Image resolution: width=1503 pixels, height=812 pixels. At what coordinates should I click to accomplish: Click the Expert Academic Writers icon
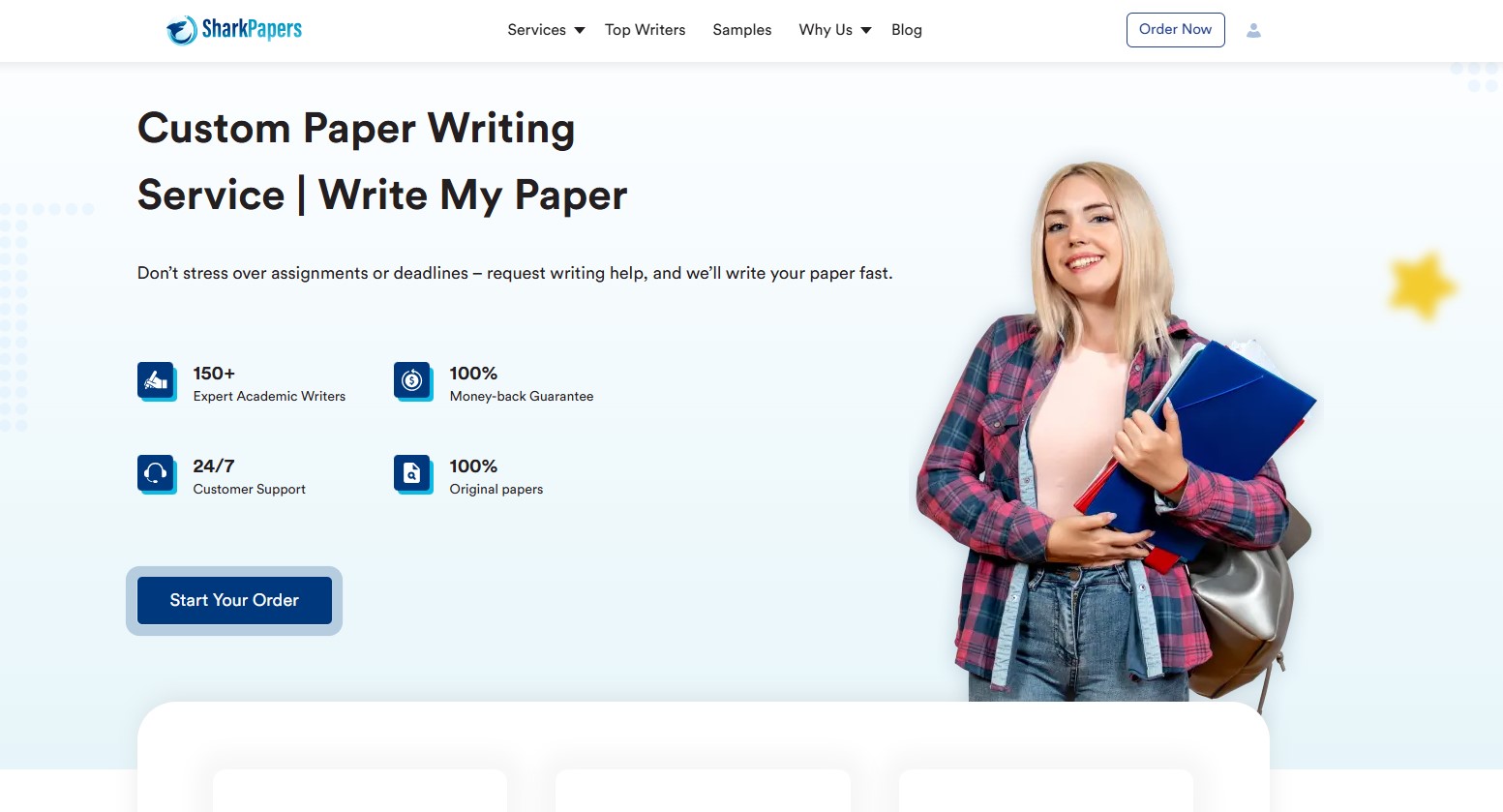point(157,381)
